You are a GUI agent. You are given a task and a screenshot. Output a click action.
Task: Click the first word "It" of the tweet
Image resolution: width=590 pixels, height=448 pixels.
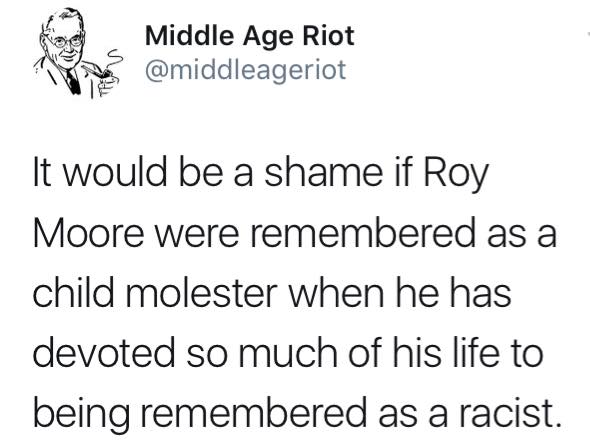coord(43,173)
